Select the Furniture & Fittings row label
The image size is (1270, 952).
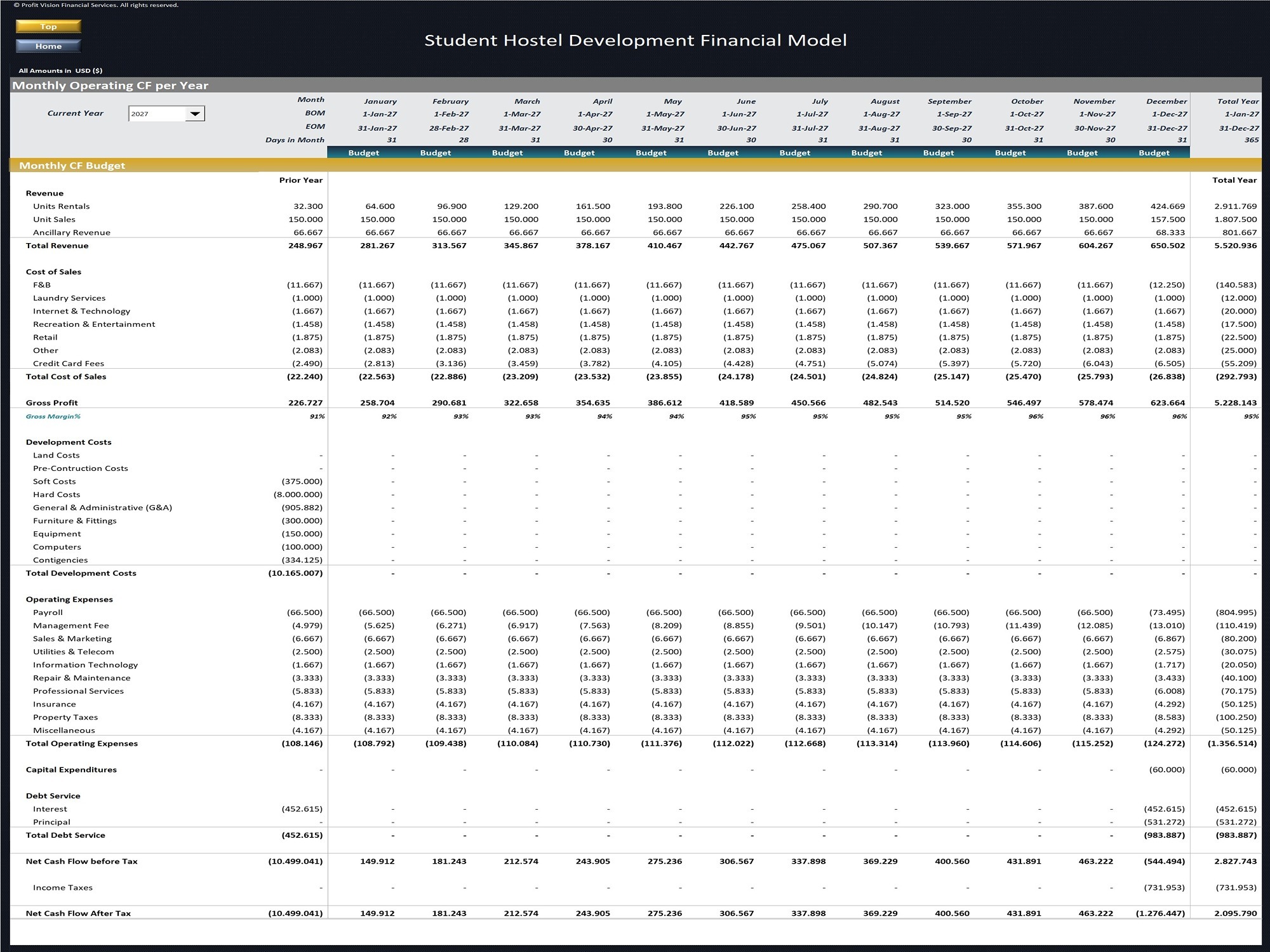(x=74, y=521)
